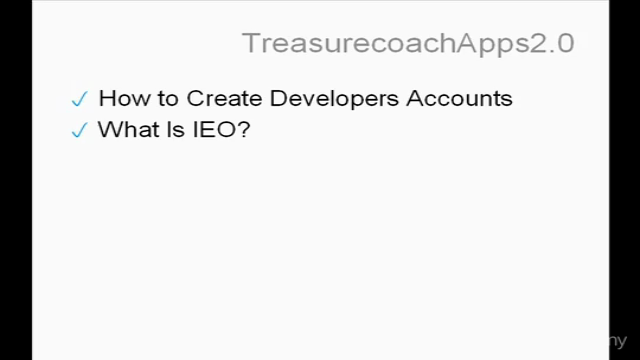Click the What Is IEO? bullet text
The height and width of the screenshot is (360, 640).
[174, 130]
